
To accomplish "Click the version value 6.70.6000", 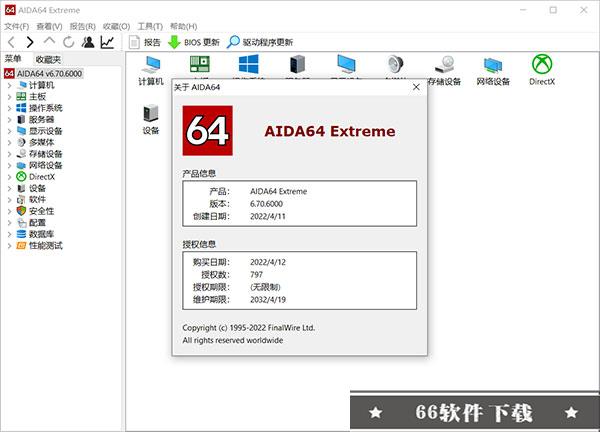I will coord(266,204).
